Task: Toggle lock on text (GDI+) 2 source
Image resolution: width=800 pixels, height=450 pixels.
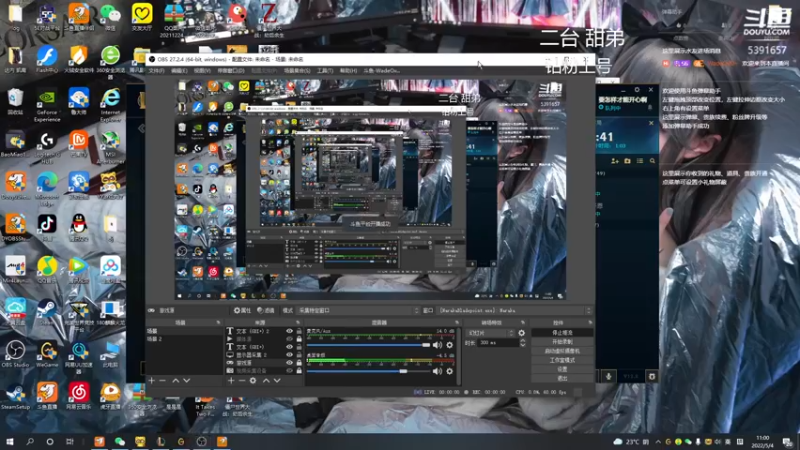Action: click(299, 331)
